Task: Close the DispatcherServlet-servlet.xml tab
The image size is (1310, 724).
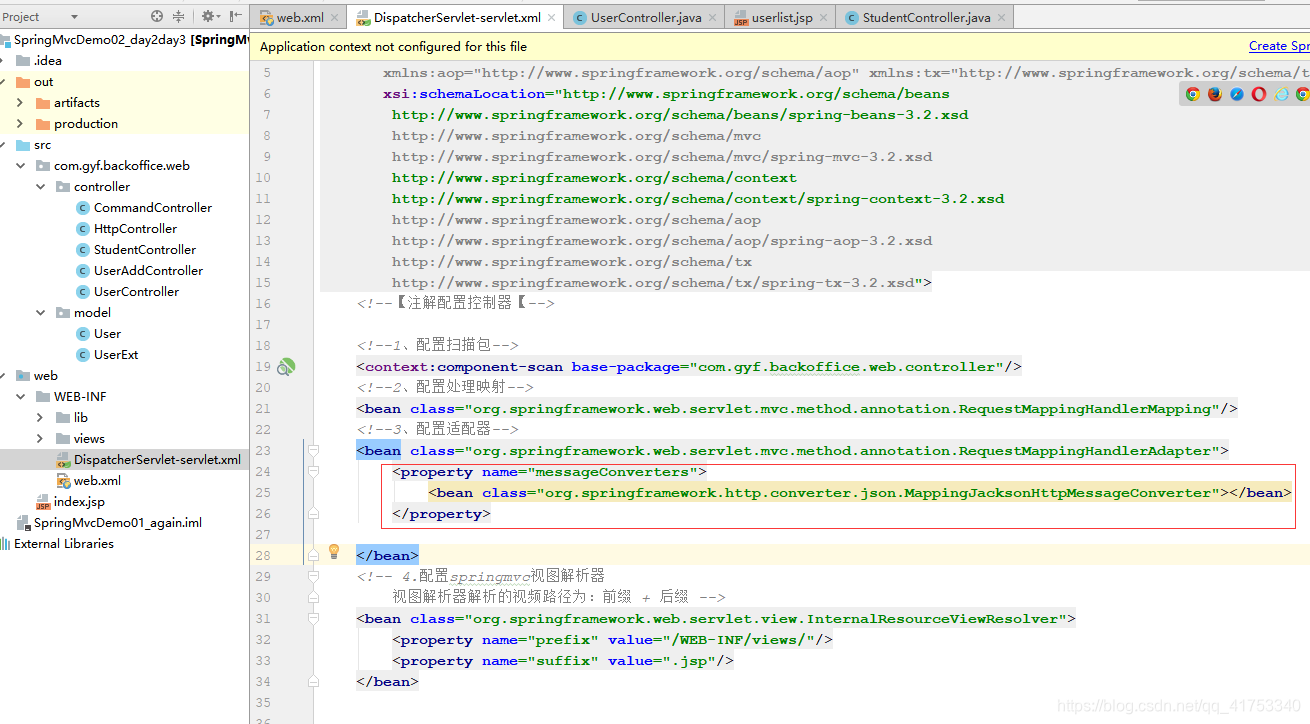Action: coord(551,18)
